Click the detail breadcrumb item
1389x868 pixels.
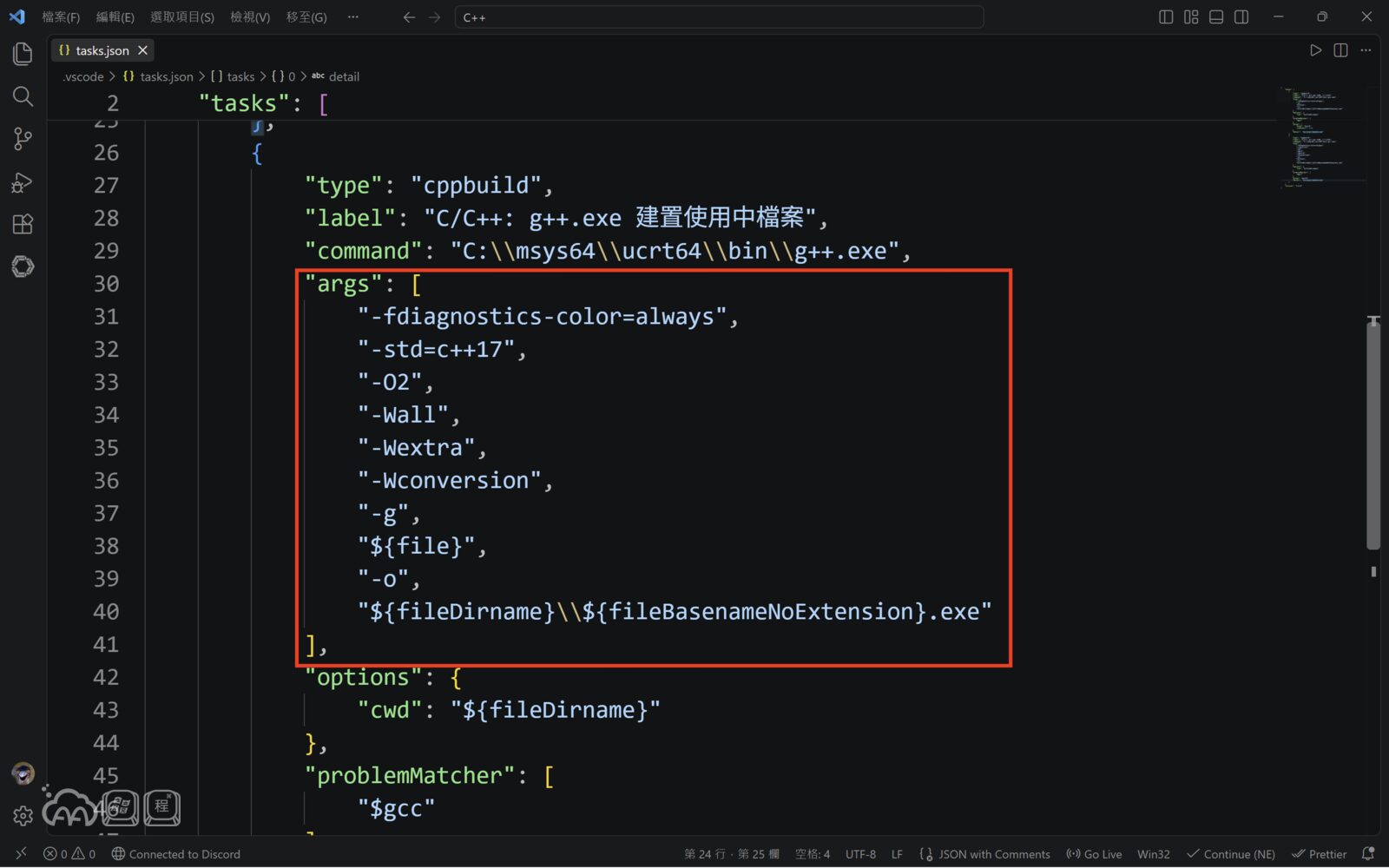336,76
